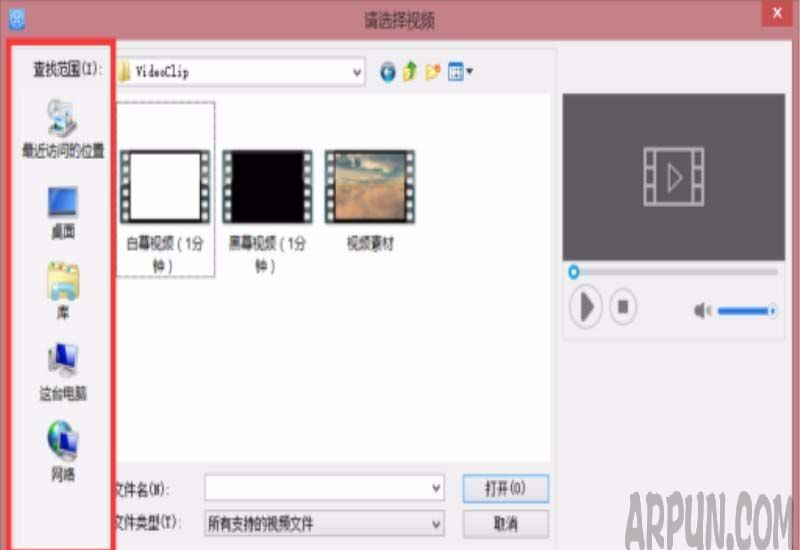The image size is (800, 550).
Task: Open This PC (这台电脑) location
Action: coord(62,361)
